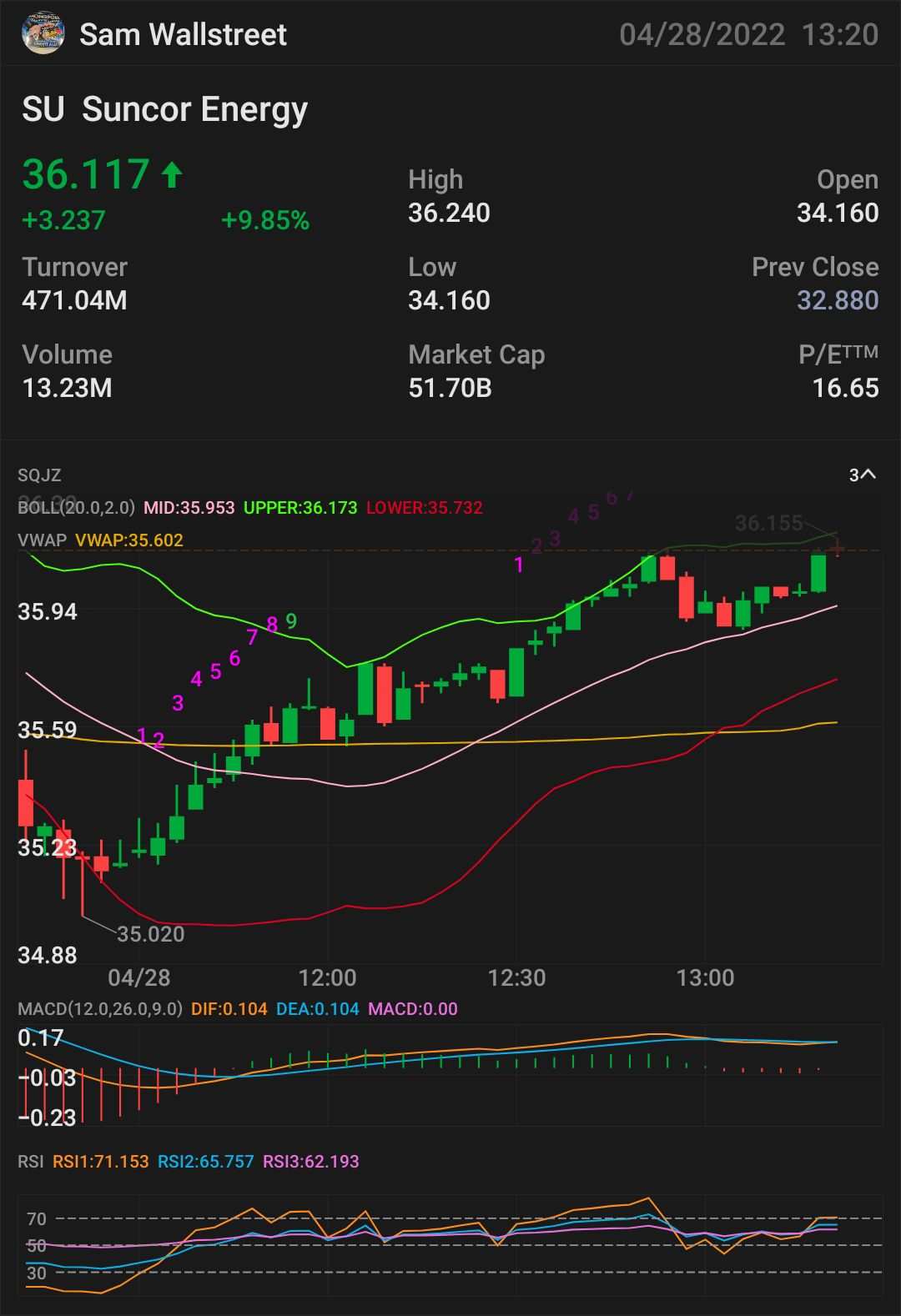
Task: Select the SU Suncor Energy title
Action: click(x=165, y=109)
